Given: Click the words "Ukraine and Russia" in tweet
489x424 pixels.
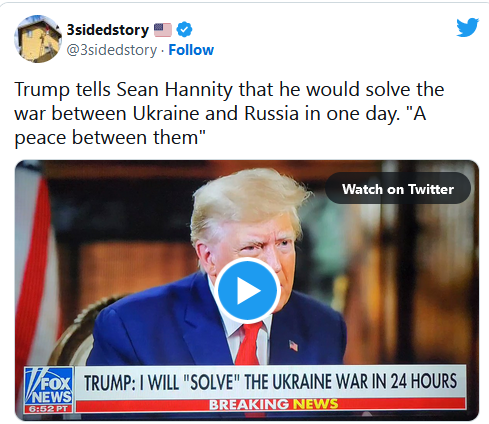Looking at the screenshot, I should (x=216, y=113).
